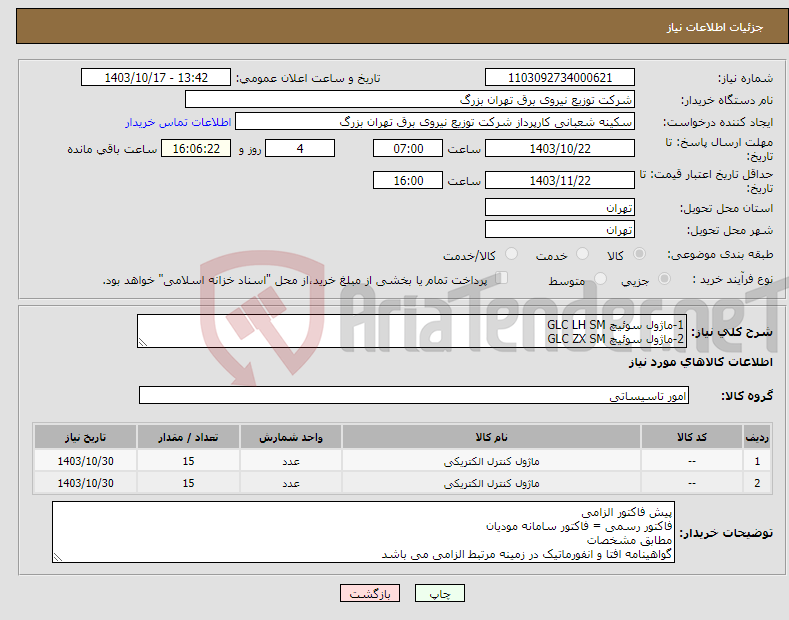Click the buyer notes resize handle corner
Screen dimensions: 789x620
click(x=58, y=557)
